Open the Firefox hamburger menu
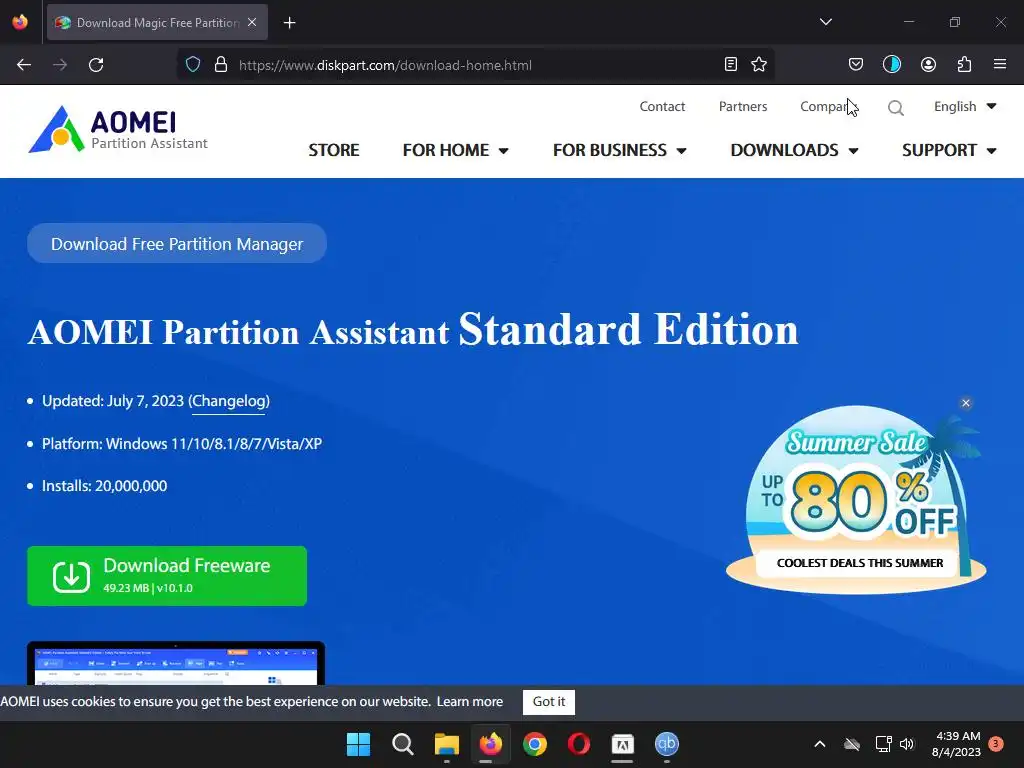The image size is (1024, 768). click(x=1000, y=64)
